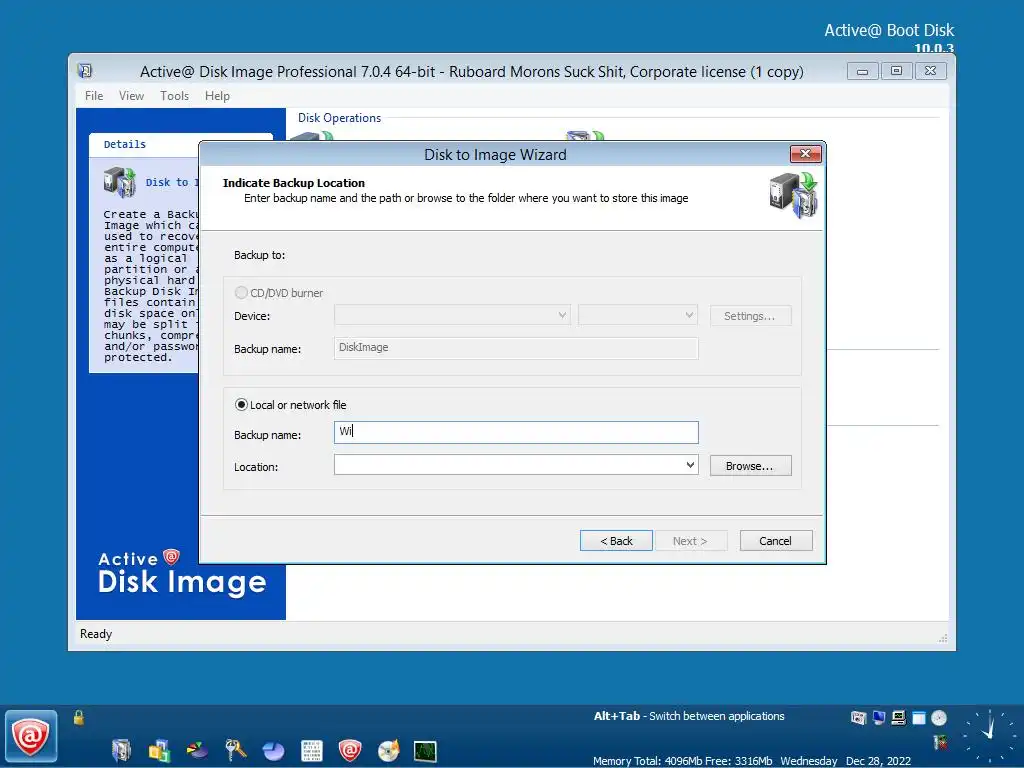Click the Indicate Backup Location heading
Screen dimensions: 1024x768
point(294,183)
